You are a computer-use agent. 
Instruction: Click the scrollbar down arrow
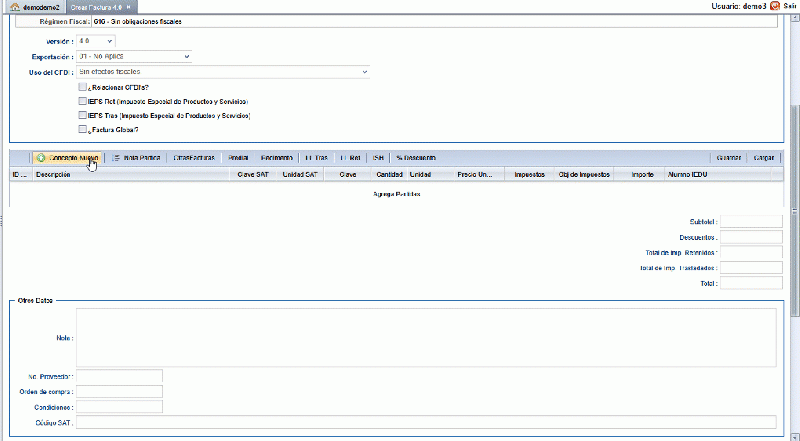[795, 436]
